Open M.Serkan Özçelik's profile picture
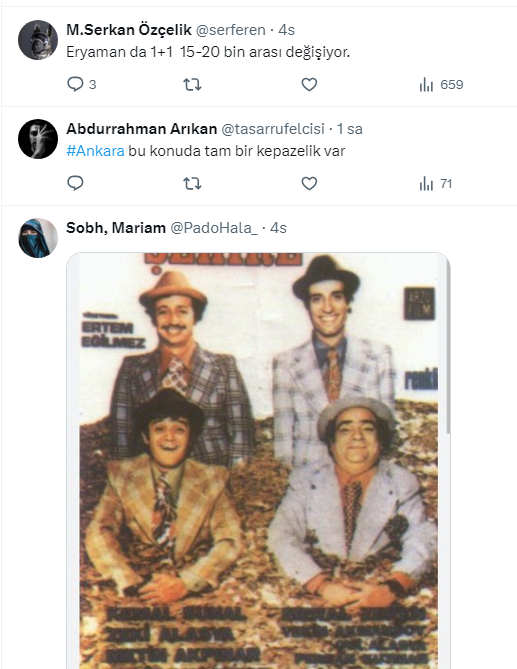517x669 pixels. [38, 40]
